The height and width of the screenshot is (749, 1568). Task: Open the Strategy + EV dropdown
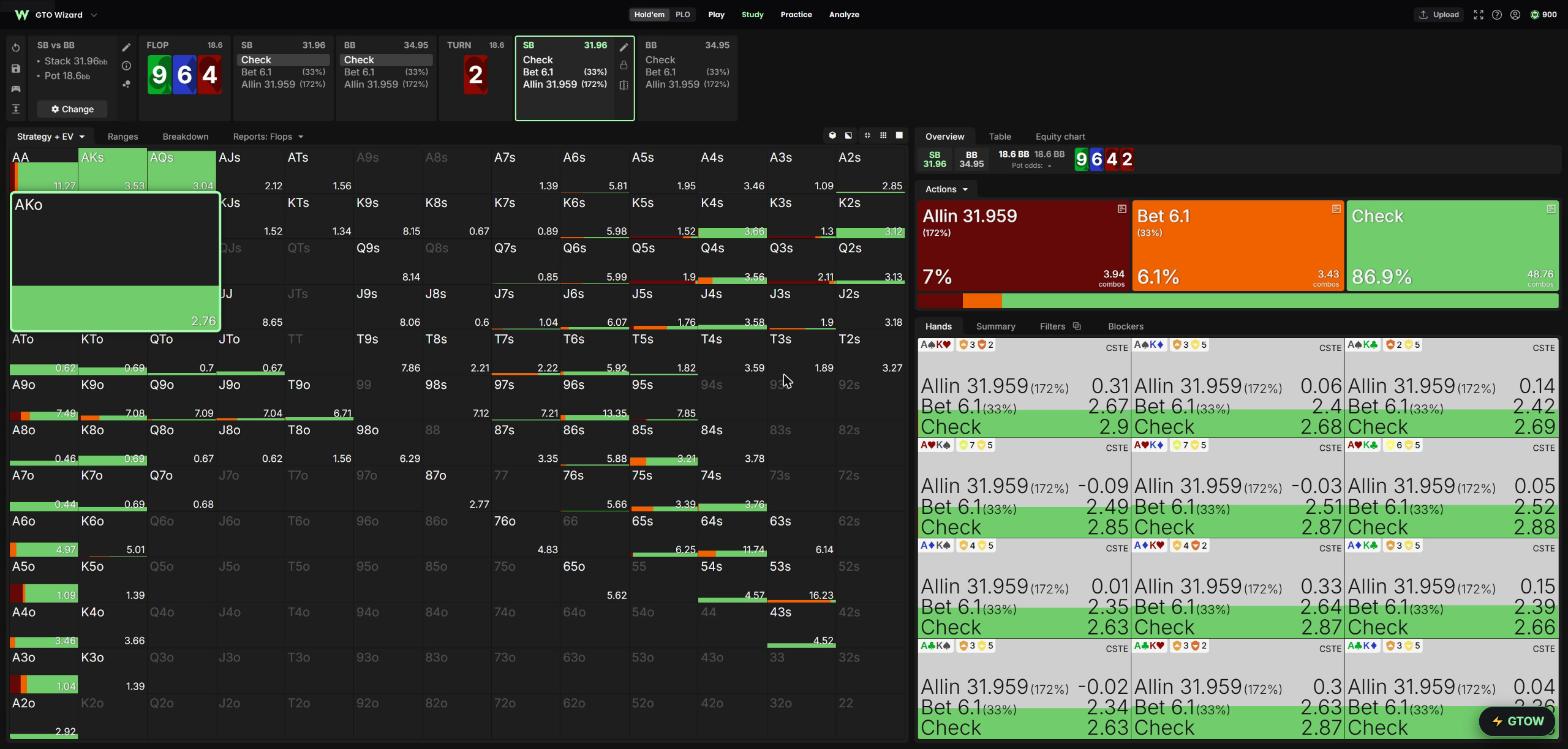(50, 137)
